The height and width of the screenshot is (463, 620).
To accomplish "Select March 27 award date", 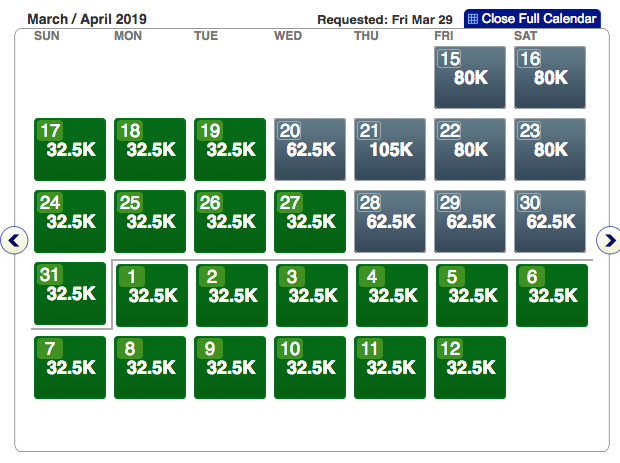I will 310,221.
